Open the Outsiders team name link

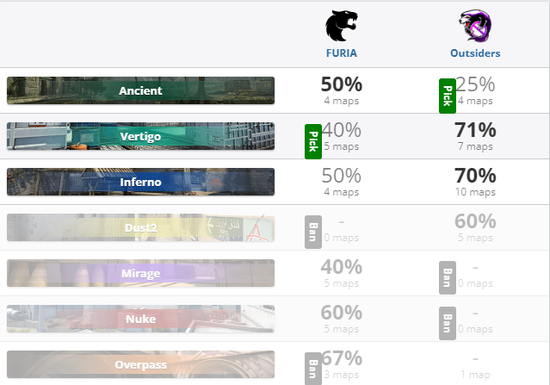tap(475, 53)
